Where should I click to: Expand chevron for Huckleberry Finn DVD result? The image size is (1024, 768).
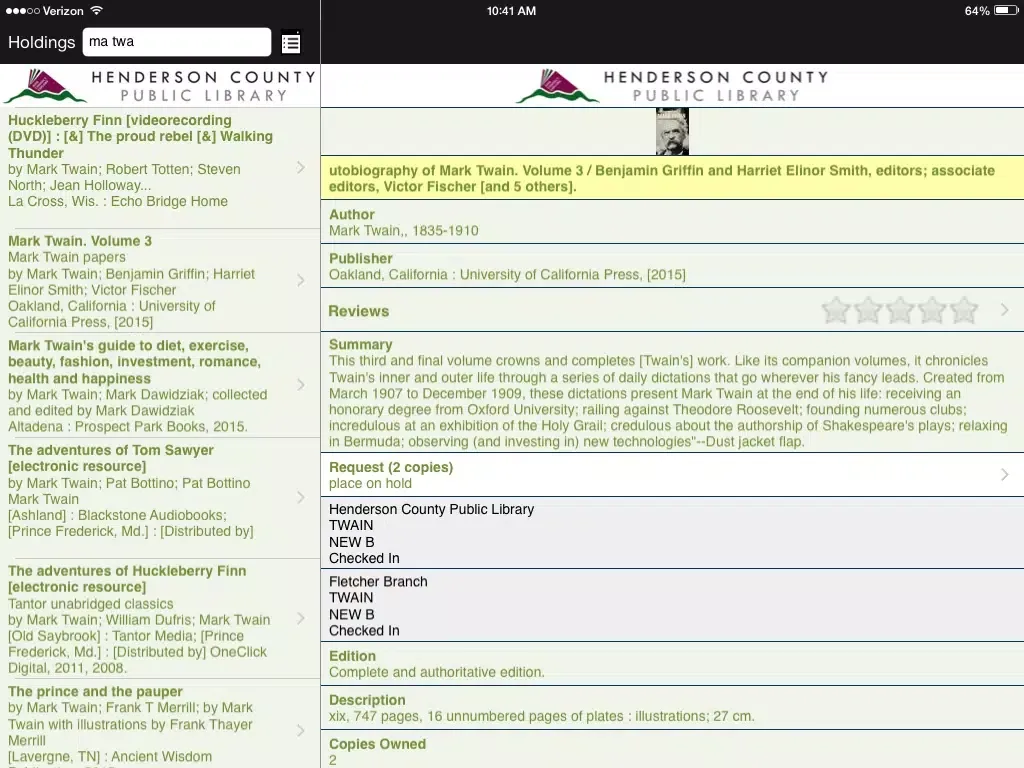pos(301,168)
